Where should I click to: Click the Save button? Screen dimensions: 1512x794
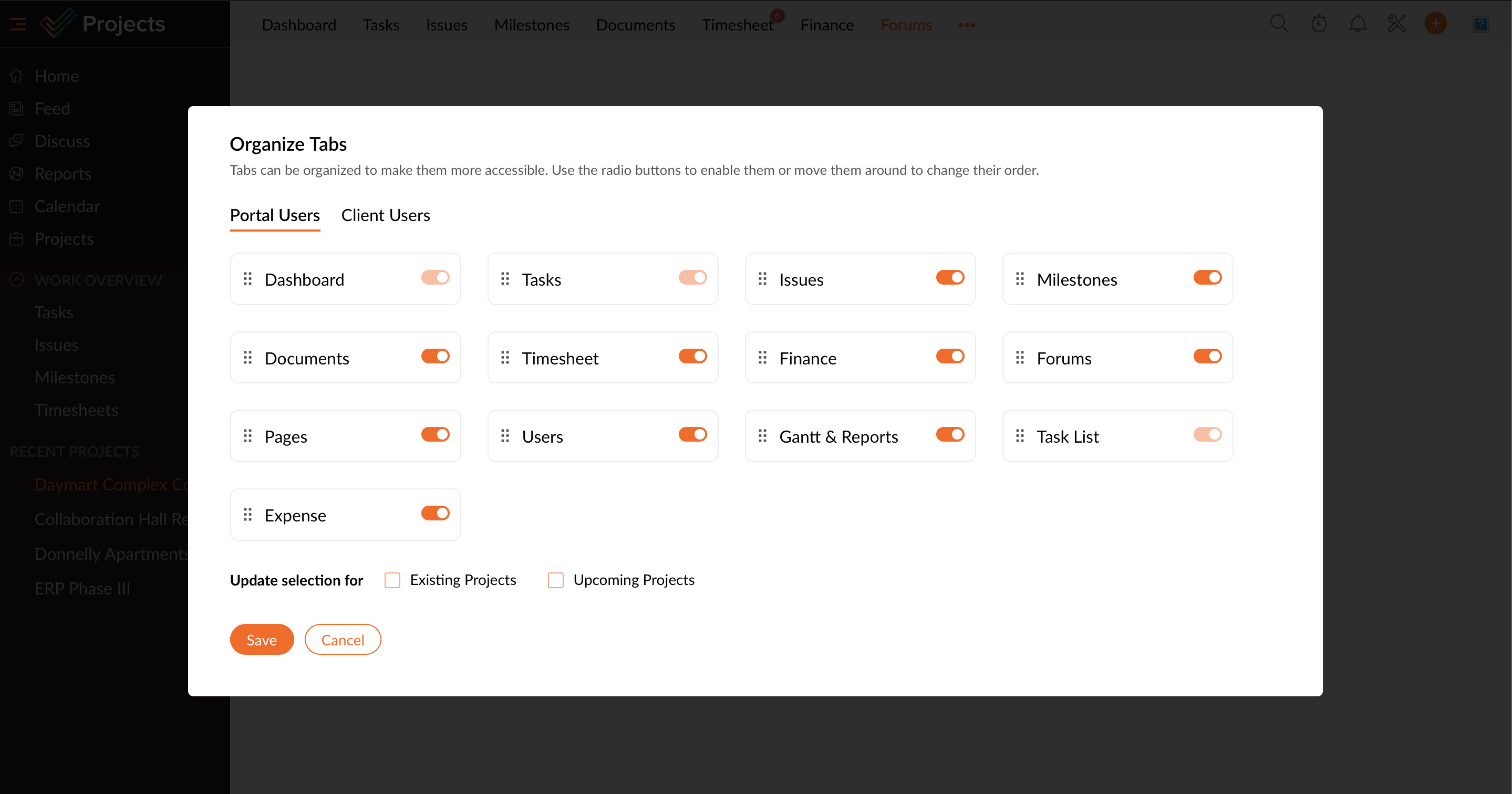tap(261, 639)
